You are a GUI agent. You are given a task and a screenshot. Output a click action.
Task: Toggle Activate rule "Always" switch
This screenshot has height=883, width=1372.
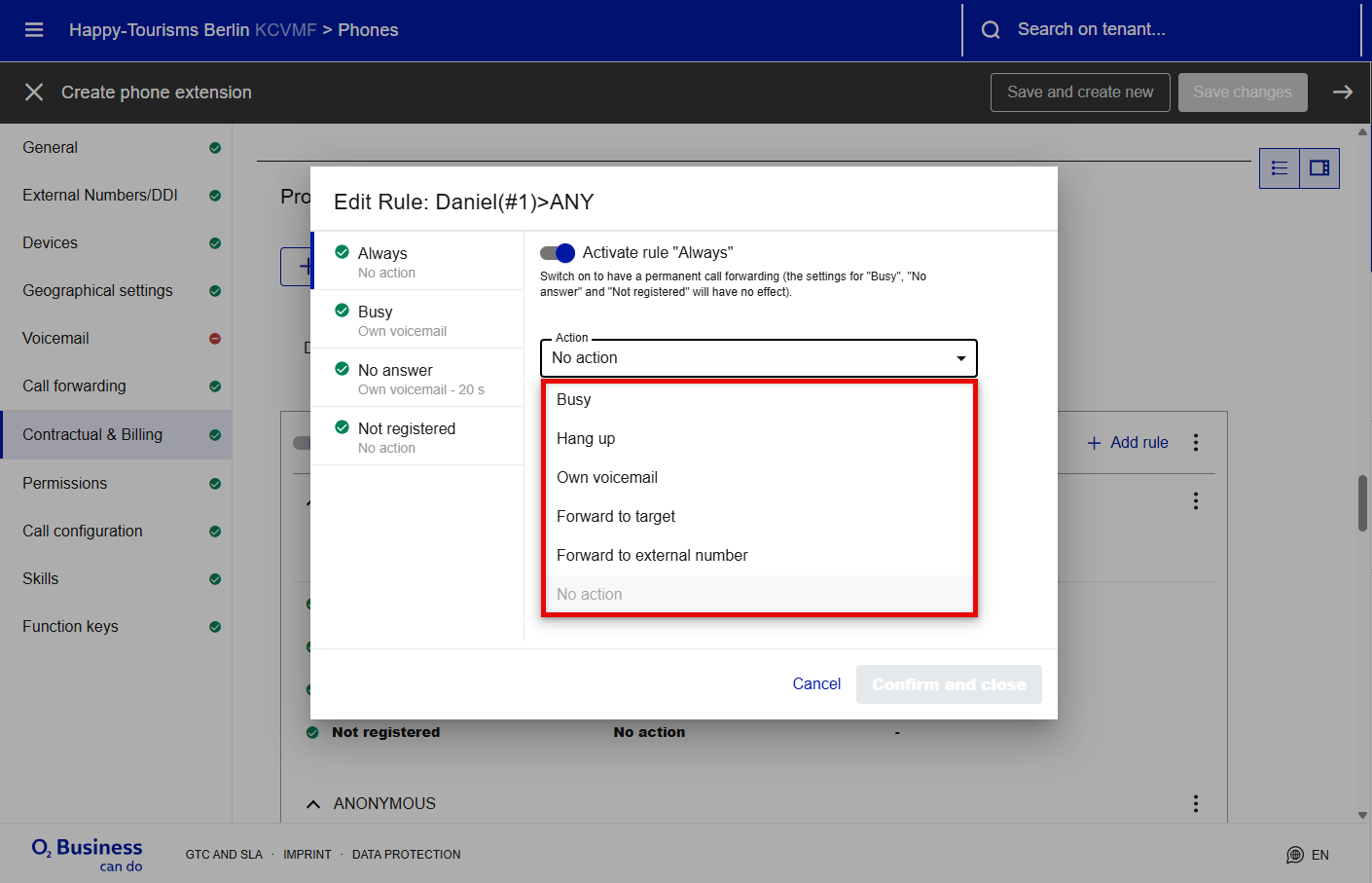[x=558, y=253]
